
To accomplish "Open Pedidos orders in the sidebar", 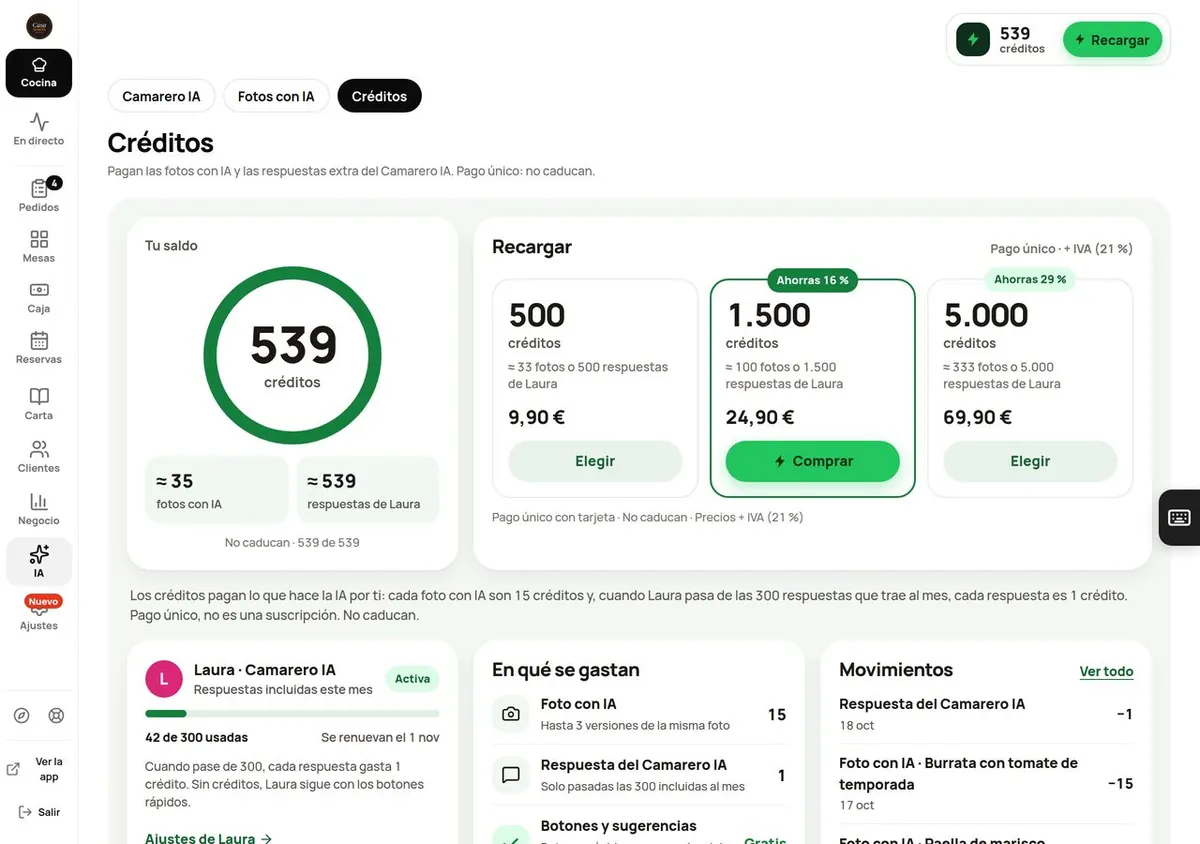I will pos(39,195).
